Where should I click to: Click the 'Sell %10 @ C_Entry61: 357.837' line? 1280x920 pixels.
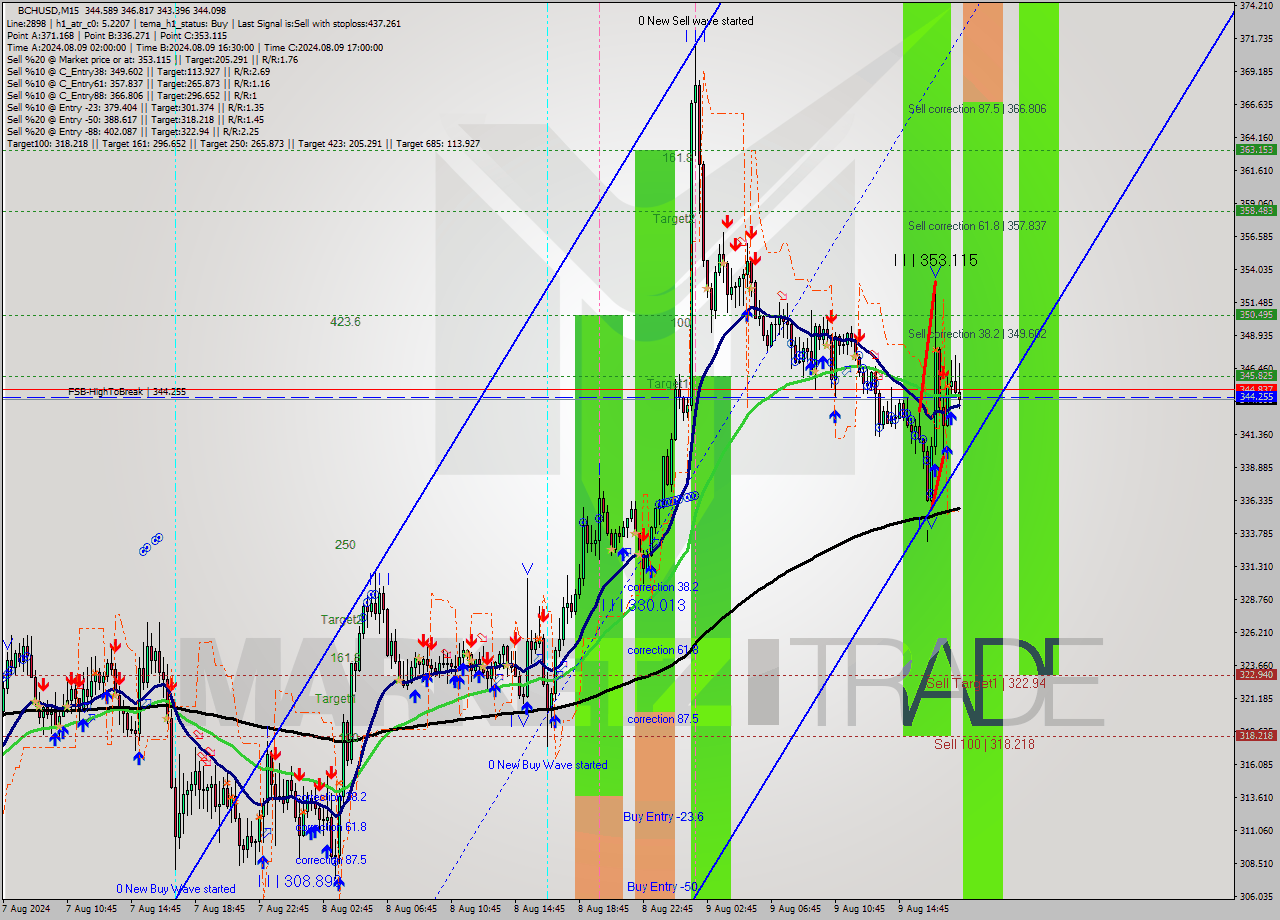[x=138, y=83]
